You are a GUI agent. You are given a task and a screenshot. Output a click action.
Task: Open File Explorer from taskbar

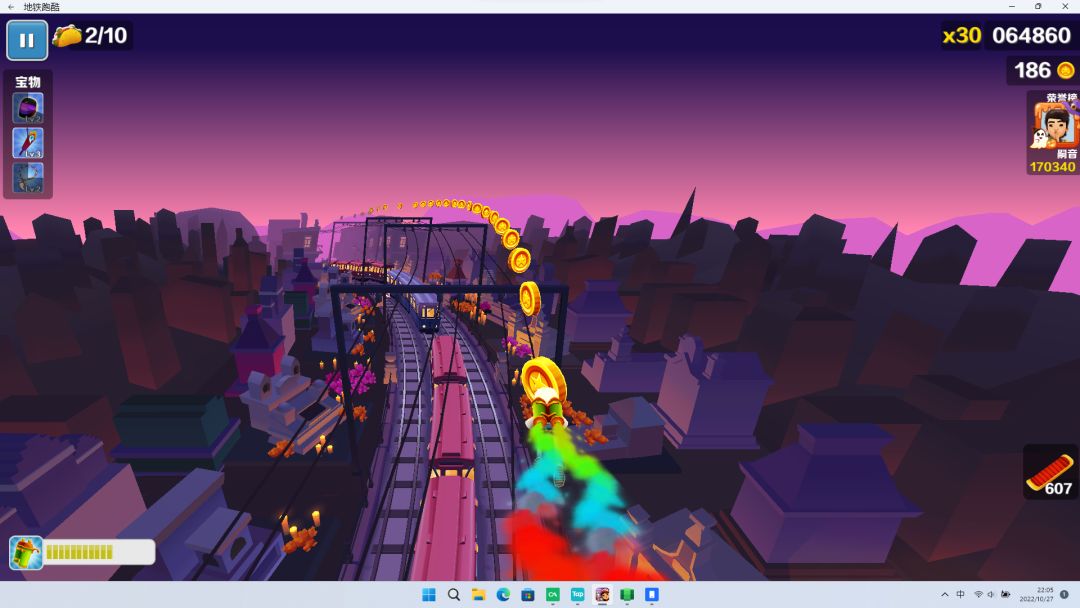tap(478, 594)
